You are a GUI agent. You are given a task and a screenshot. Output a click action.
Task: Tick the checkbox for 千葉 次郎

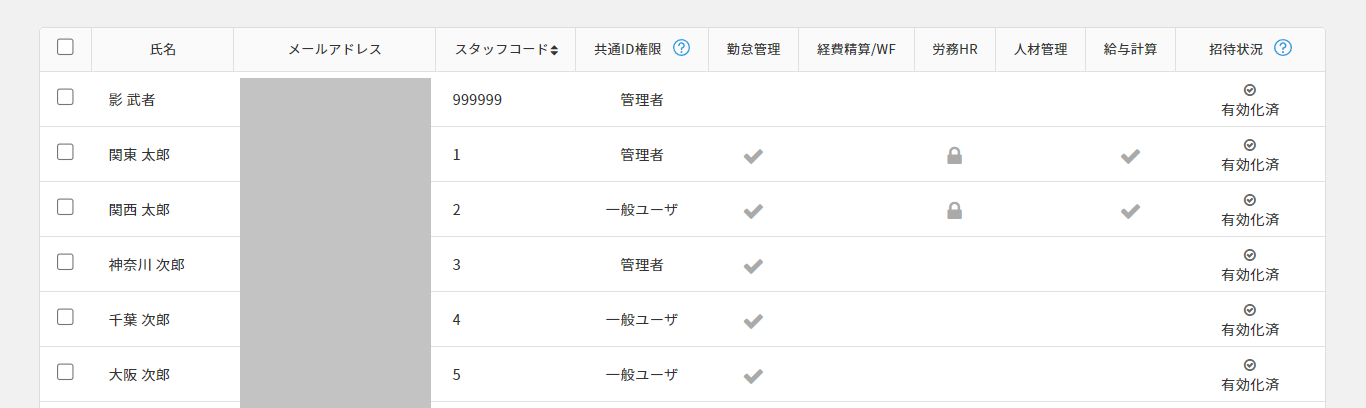[66, 318]
